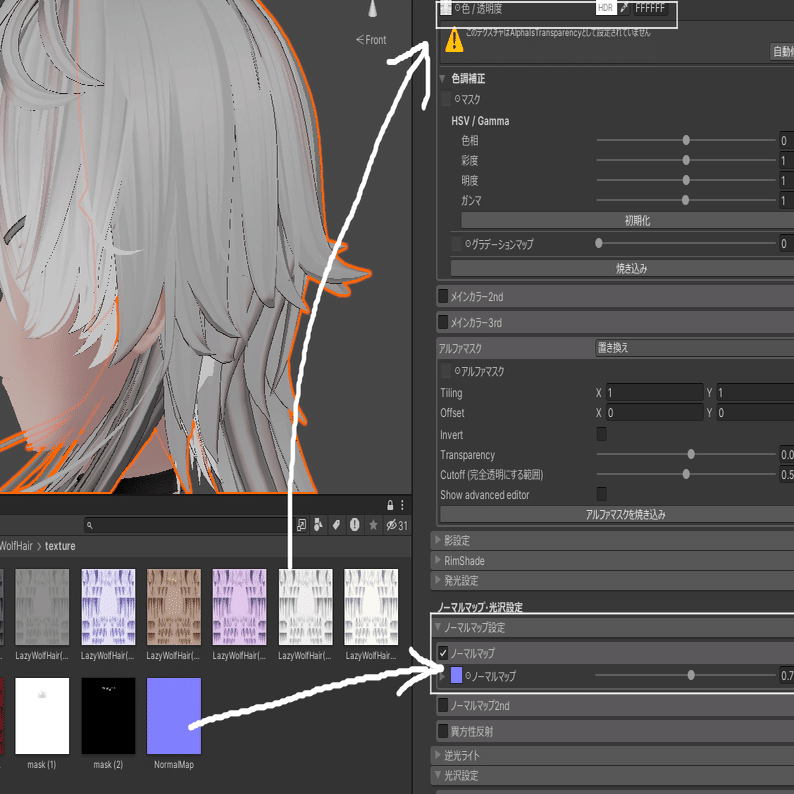
Task: Adjust the 色相 hue slider
Action: (686, 140)
